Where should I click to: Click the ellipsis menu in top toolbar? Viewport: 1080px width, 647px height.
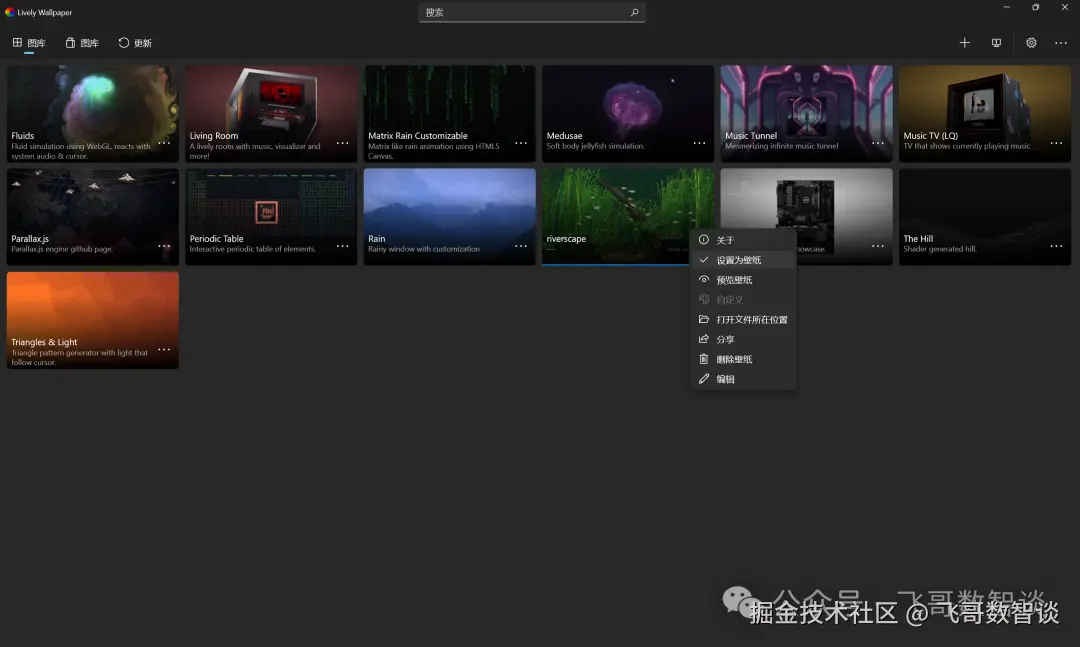point(1061,43)
